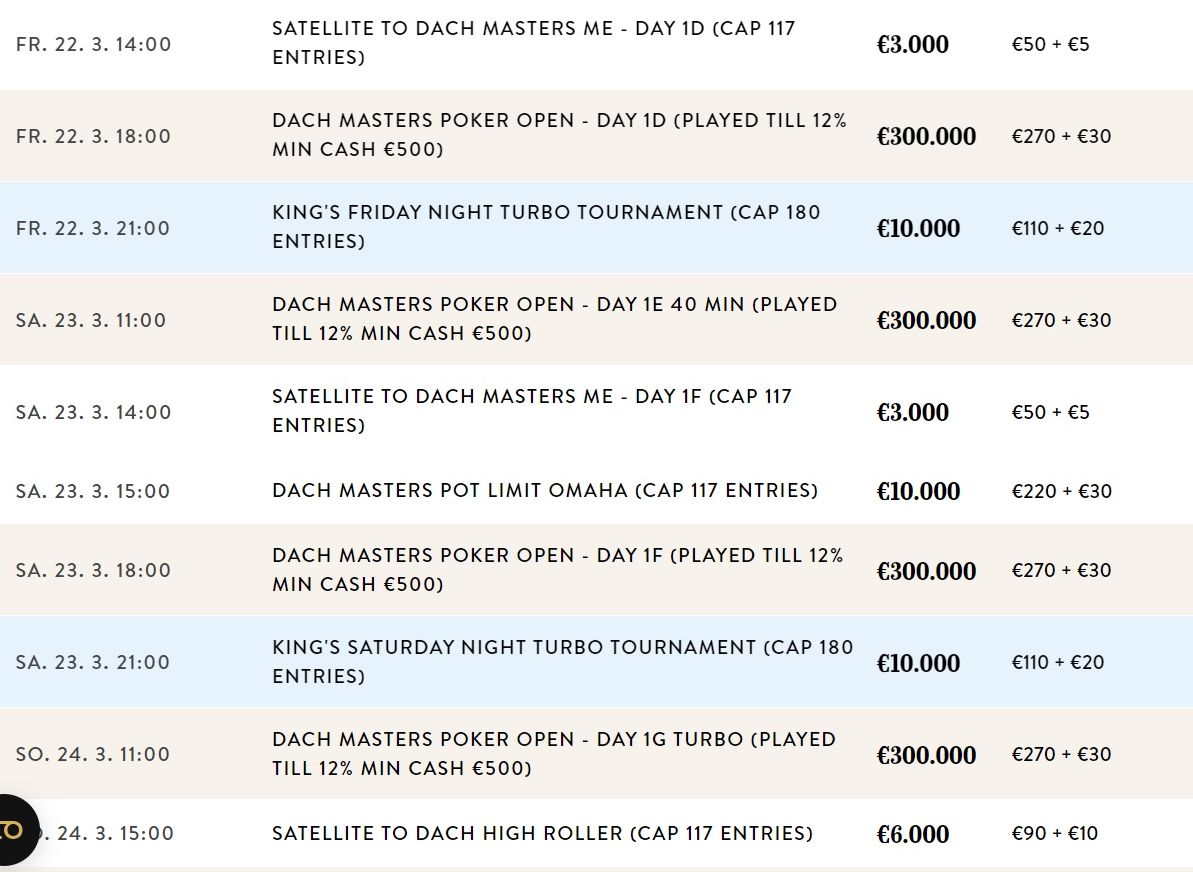Click €300.000 guarantee of Day 1G Turbo
Viewport: 1193px width, 872px height.
tap(926, 756)
